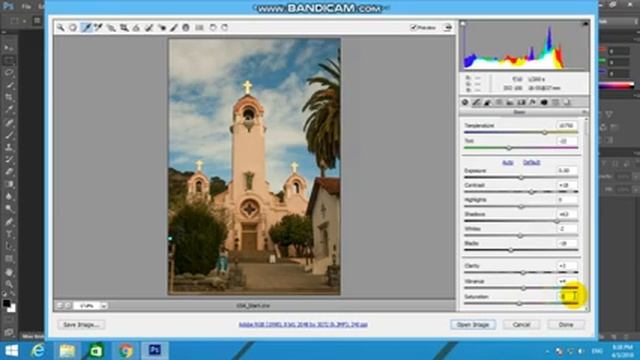Select the Crop tool in Camera Raw
This screenshot has width=640, height=360.
pyautogui.click(x=124, y=27)
